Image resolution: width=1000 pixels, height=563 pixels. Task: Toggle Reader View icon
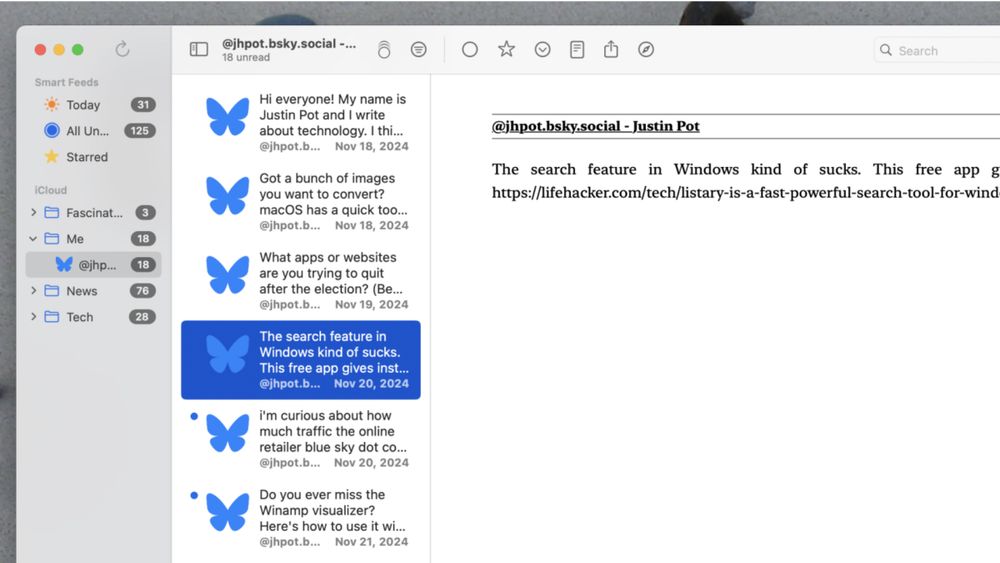pyautogui.click(x=577, y=49)
